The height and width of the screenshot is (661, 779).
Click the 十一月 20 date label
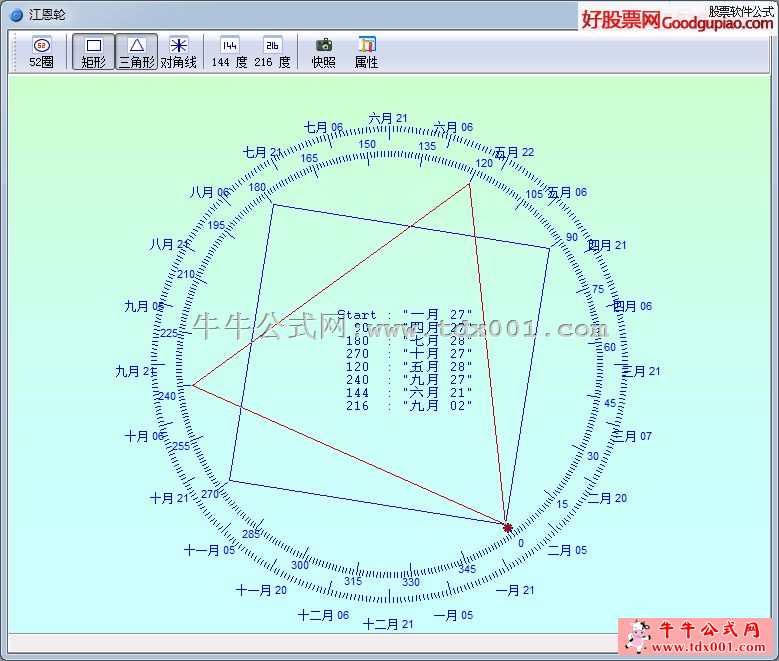pyautogui.click(x=261, y=590)
